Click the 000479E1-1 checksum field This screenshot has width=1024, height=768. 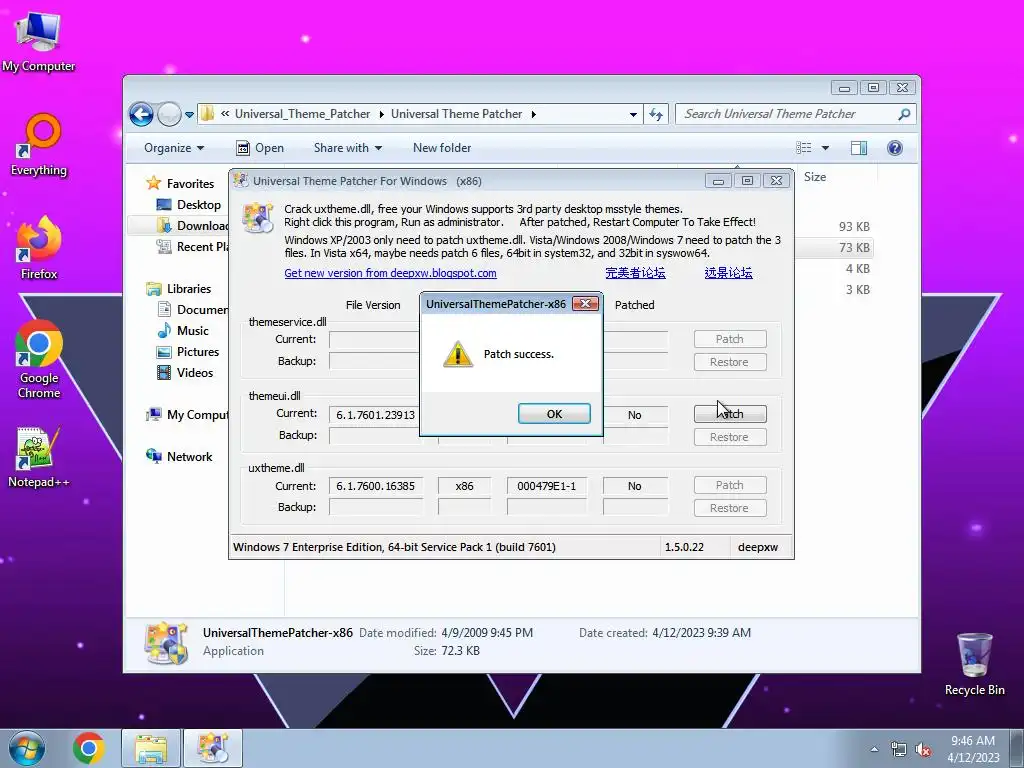pyautogui.click(x=547, y=486)
